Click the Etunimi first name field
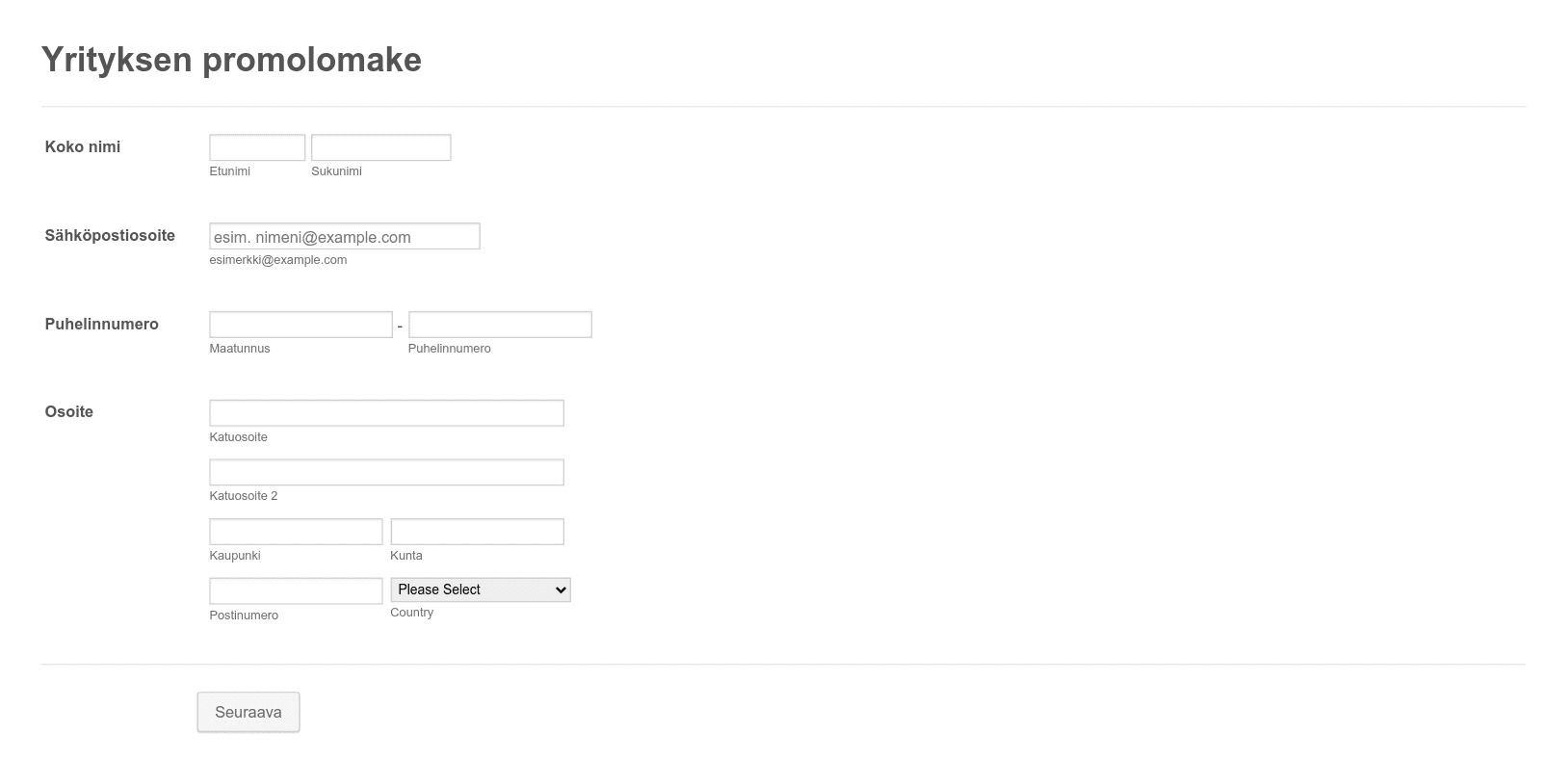This screenshot has width=1568, height=760. [x=257, y=147]
